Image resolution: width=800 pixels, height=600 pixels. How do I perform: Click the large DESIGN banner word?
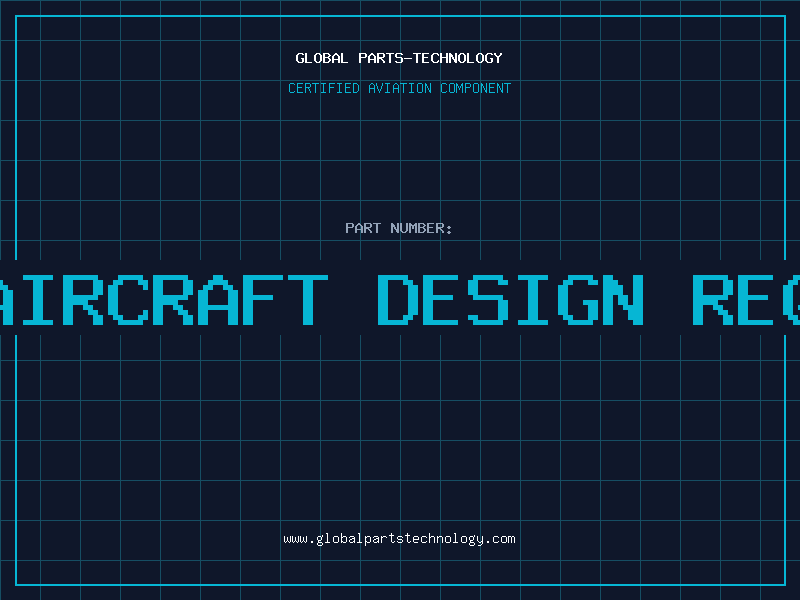[x=510, y=299]
